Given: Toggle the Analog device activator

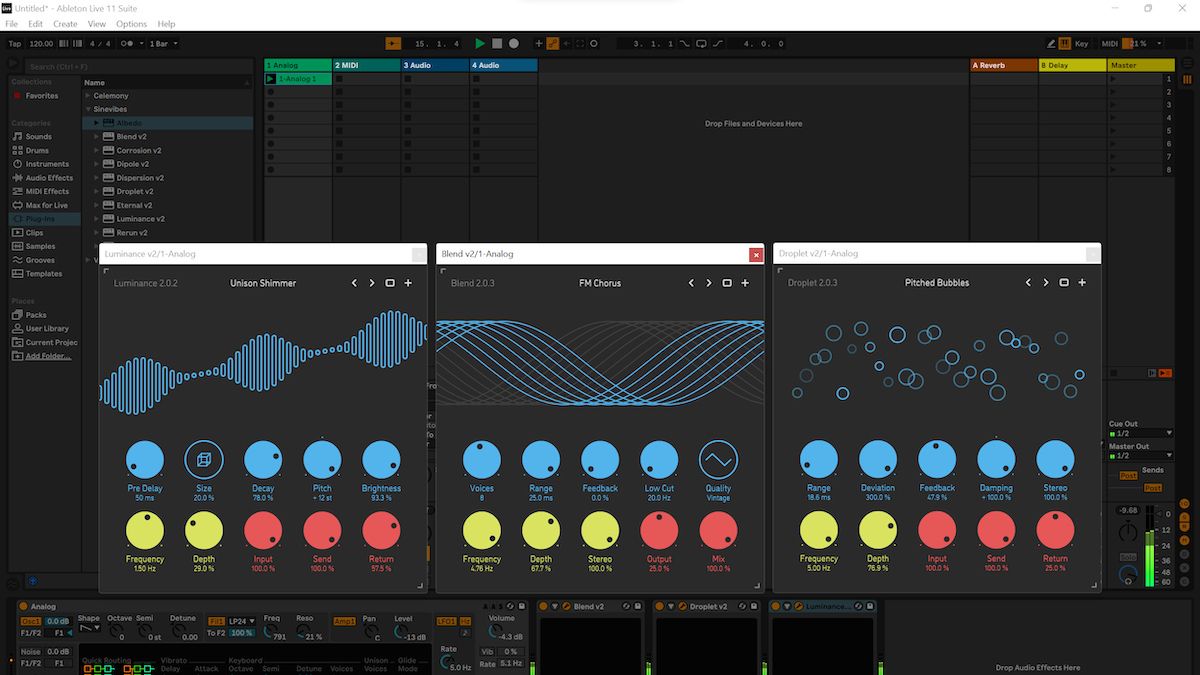Looking at the screenshot, I should pyautogui.click(x=24, y=606).
